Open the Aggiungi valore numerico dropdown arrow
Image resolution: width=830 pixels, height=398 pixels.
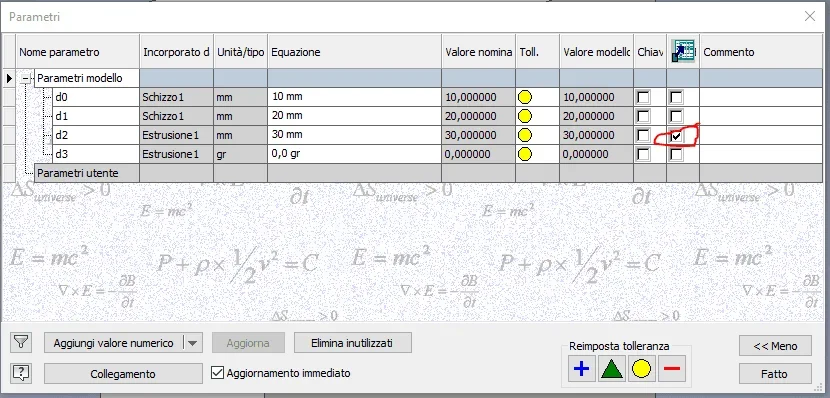[192, 343]
